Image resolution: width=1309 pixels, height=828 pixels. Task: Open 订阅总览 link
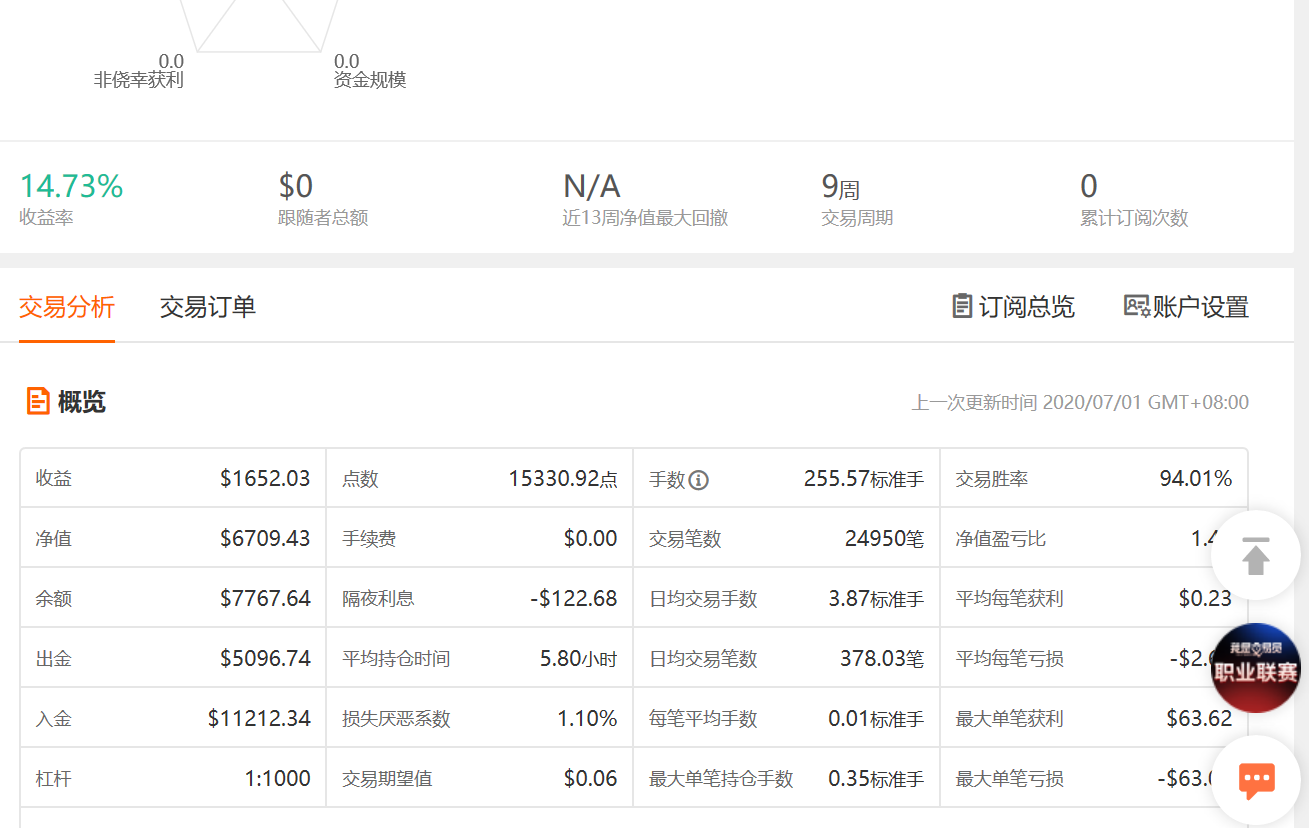pos(1013,307)
